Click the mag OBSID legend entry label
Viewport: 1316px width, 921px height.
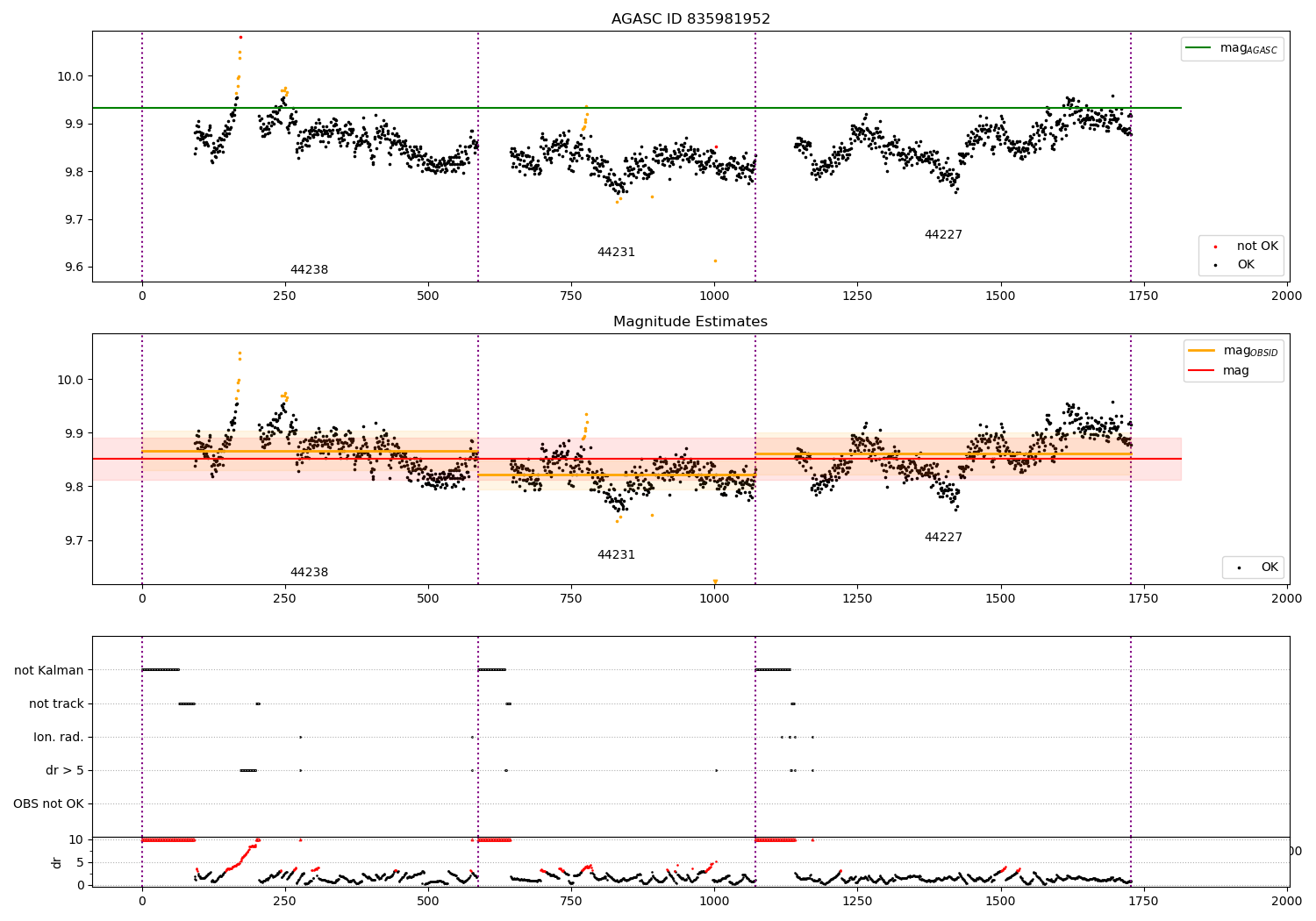coord(1250,351)
